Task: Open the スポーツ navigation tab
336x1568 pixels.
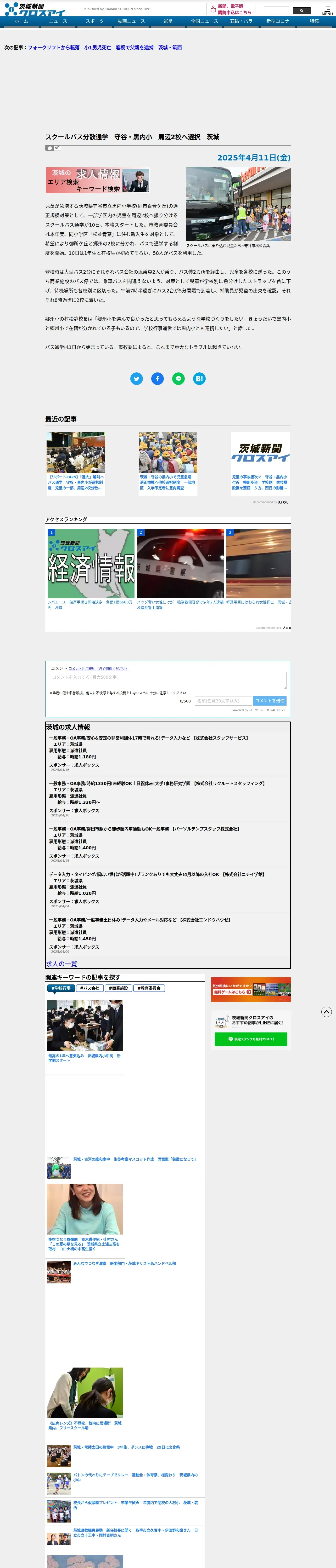Action: click(x=94, y=21)
